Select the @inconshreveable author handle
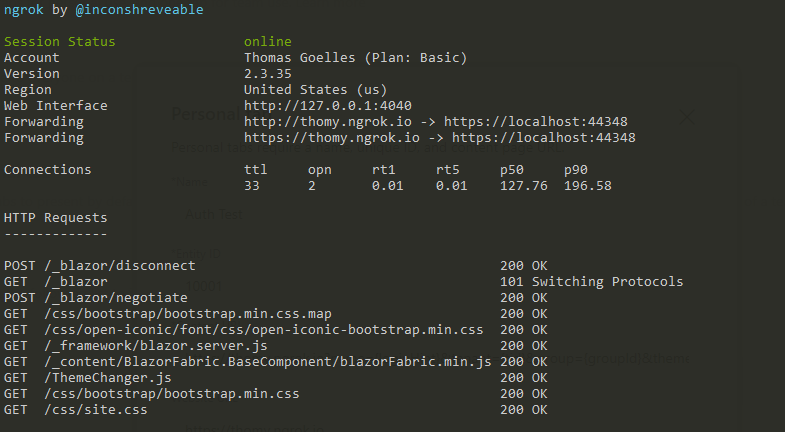The width and height of the screenshot is (785, 432). [139, 10]
